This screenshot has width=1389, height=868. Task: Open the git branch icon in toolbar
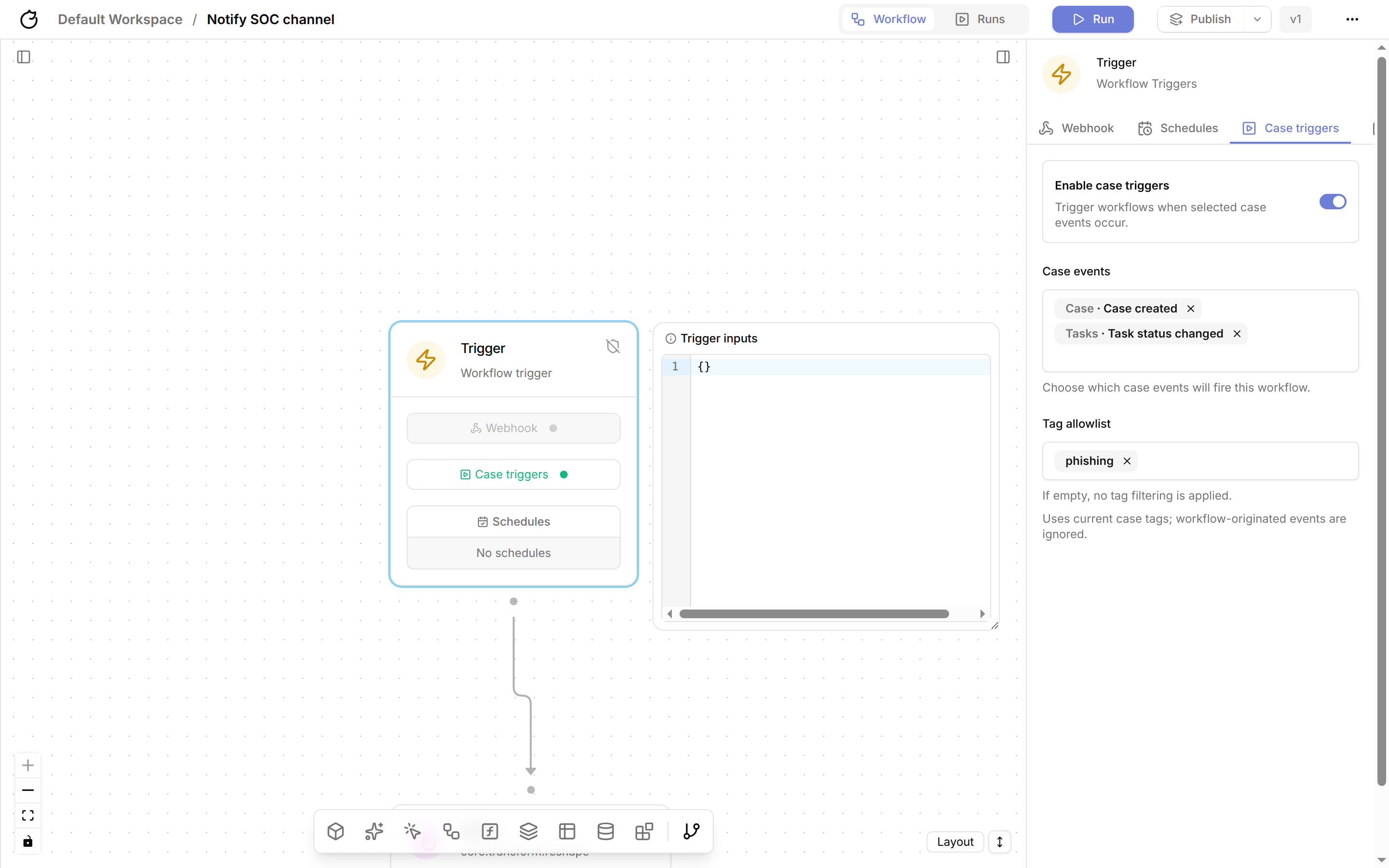click(x=692, y=831)
